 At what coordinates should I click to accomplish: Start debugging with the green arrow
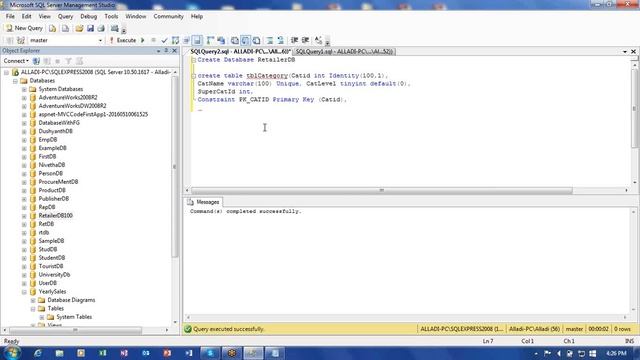[143, 40]
